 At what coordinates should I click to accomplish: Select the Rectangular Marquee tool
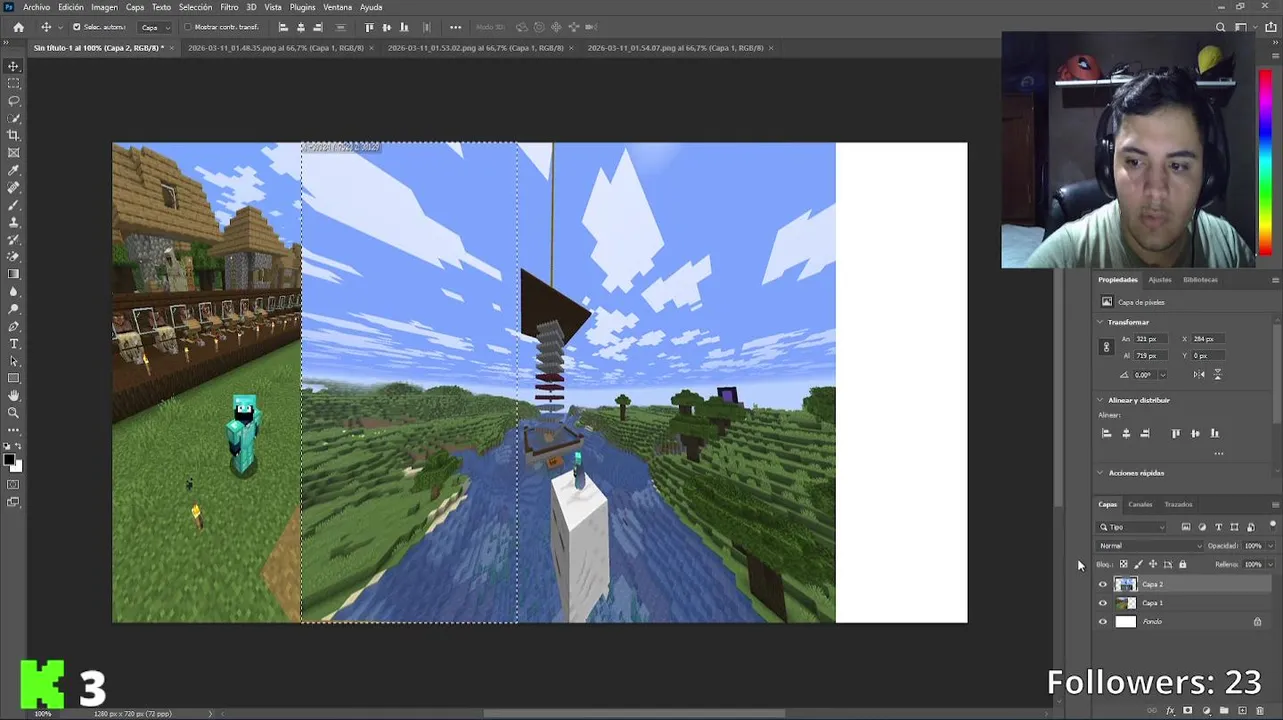coord(14,83)
